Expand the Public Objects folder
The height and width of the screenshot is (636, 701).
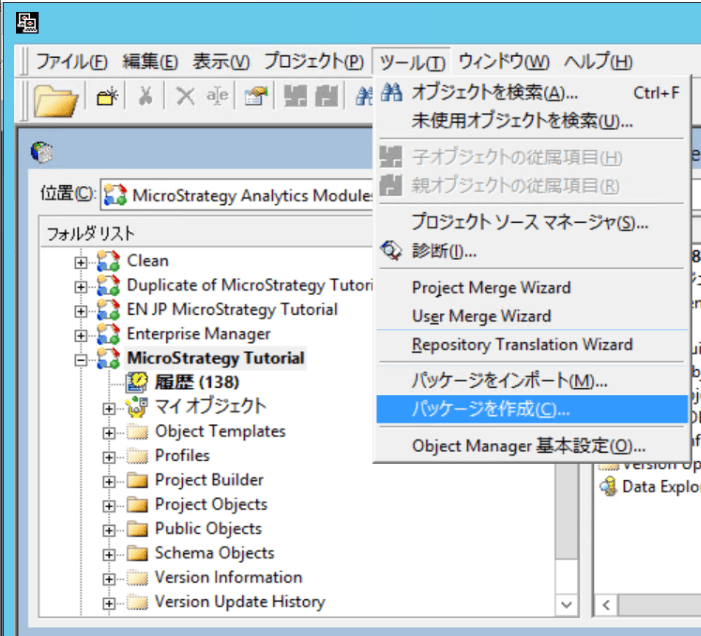(x=109, y=530)
